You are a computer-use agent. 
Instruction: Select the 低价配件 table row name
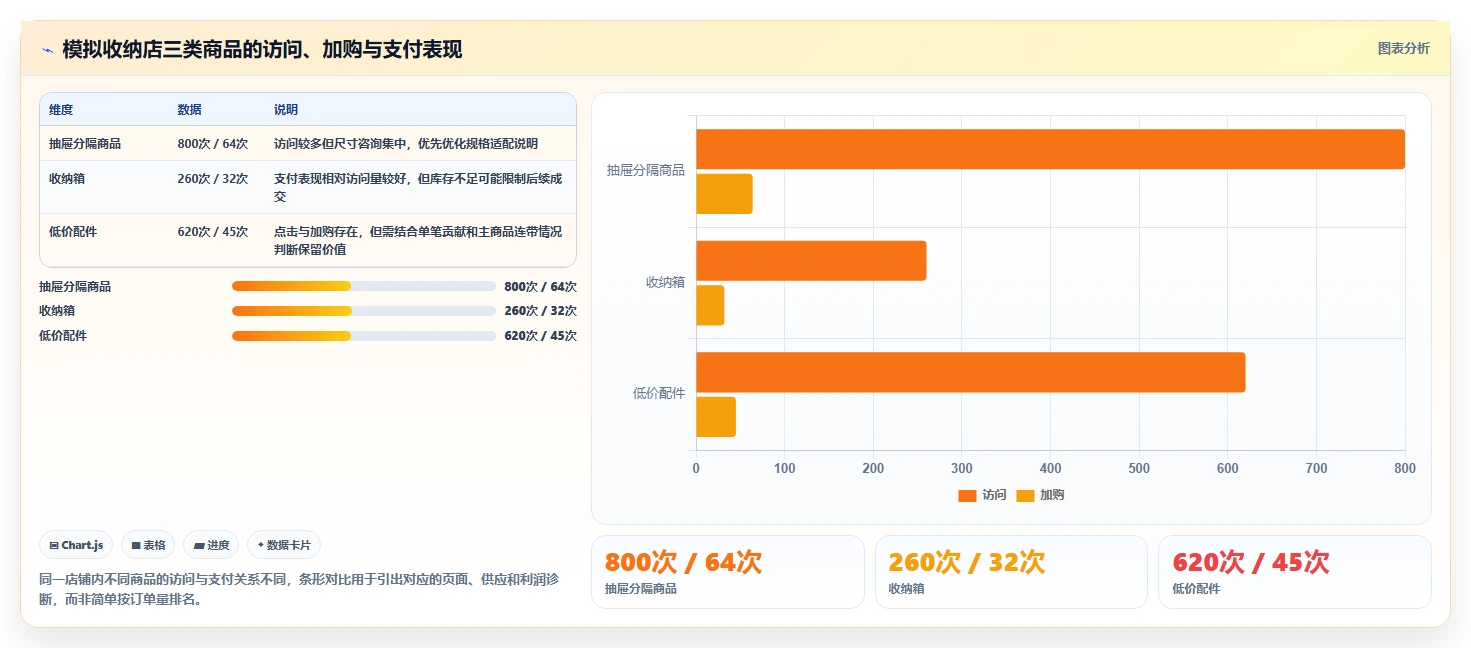73,232
